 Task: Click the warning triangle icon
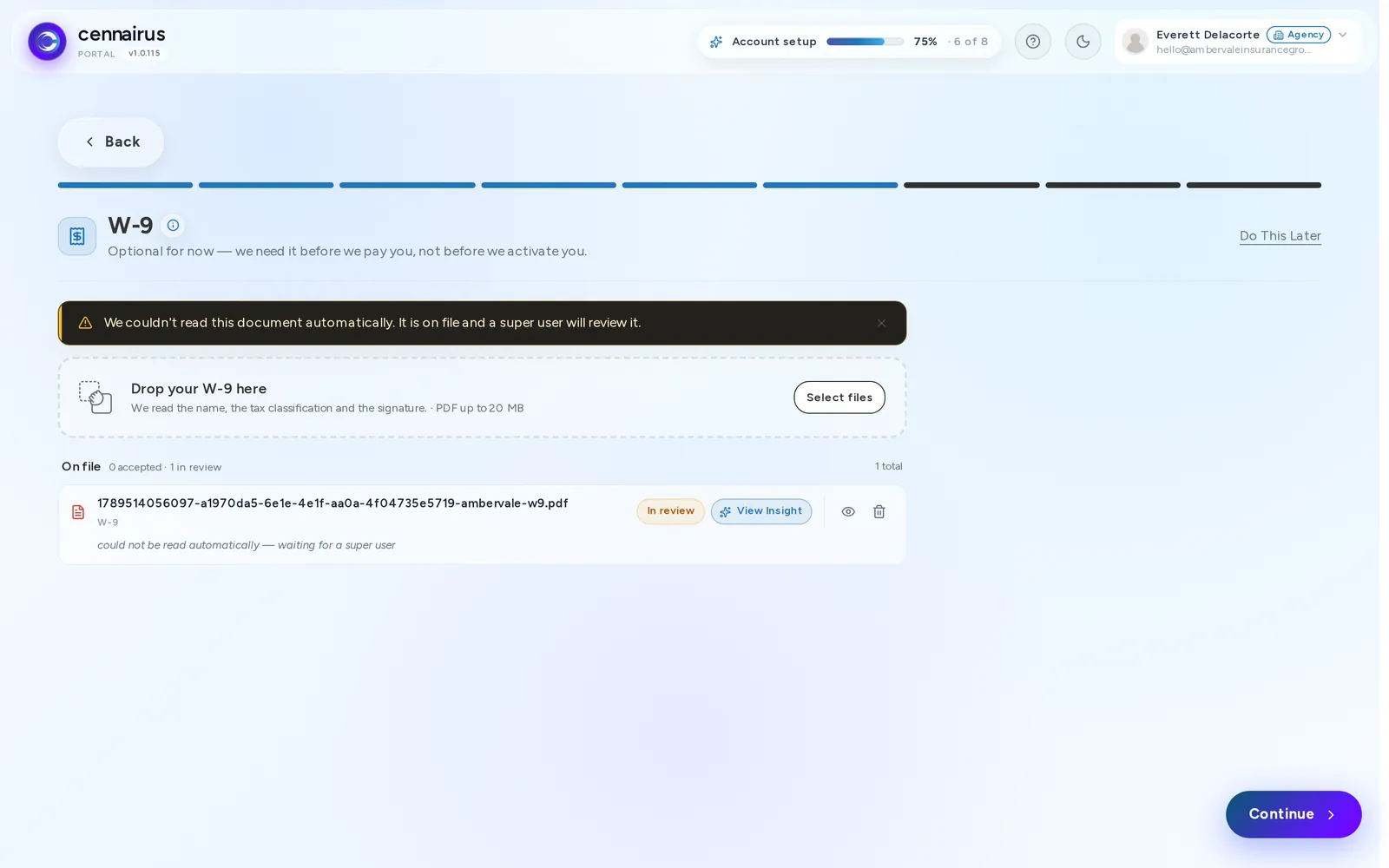[x=85, y=323]
